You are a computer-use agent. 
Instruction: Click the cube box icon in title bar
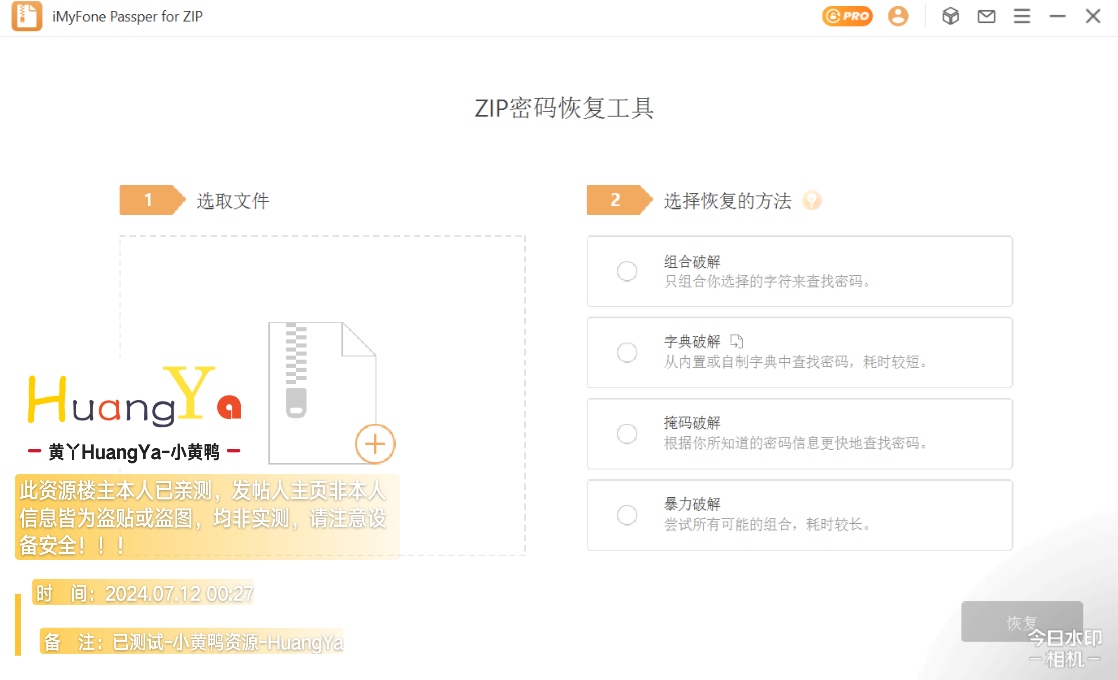tap(951, 16)
